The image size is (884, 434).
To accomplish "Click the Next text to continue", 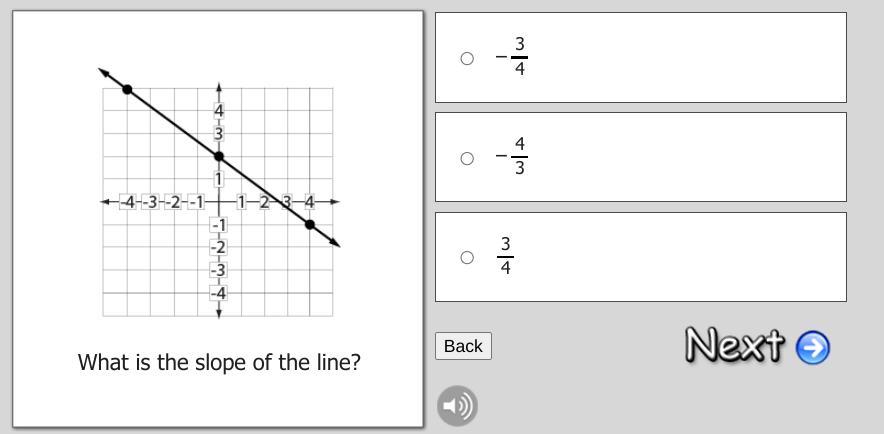I will click(x=735, y=345).
